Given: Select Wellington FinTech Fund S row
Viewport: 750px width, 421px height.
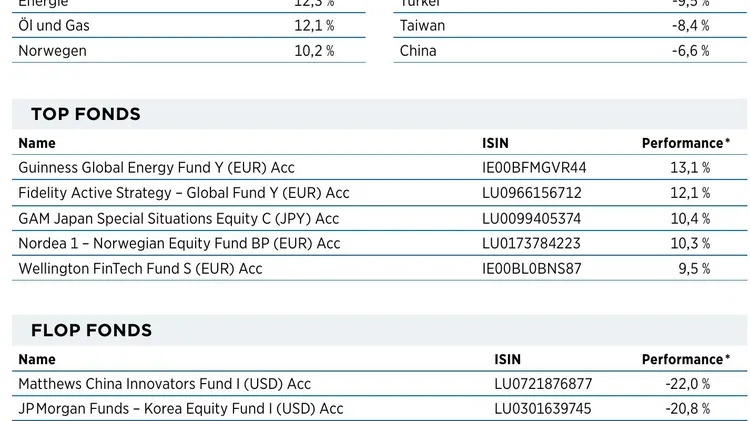Looking at the screenshot, I should [x=379, y=268].
